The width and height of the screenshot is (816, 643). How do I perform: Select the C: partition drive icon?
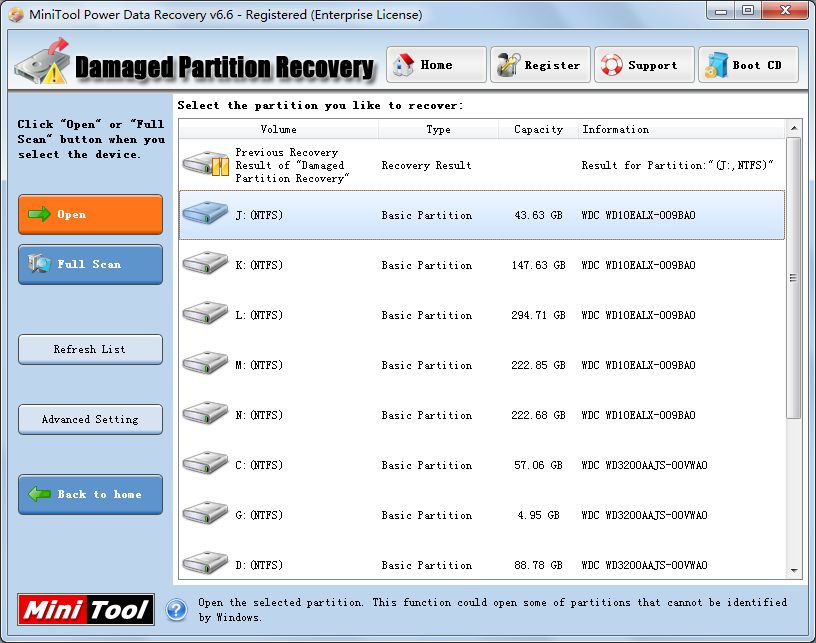[205, 462]
